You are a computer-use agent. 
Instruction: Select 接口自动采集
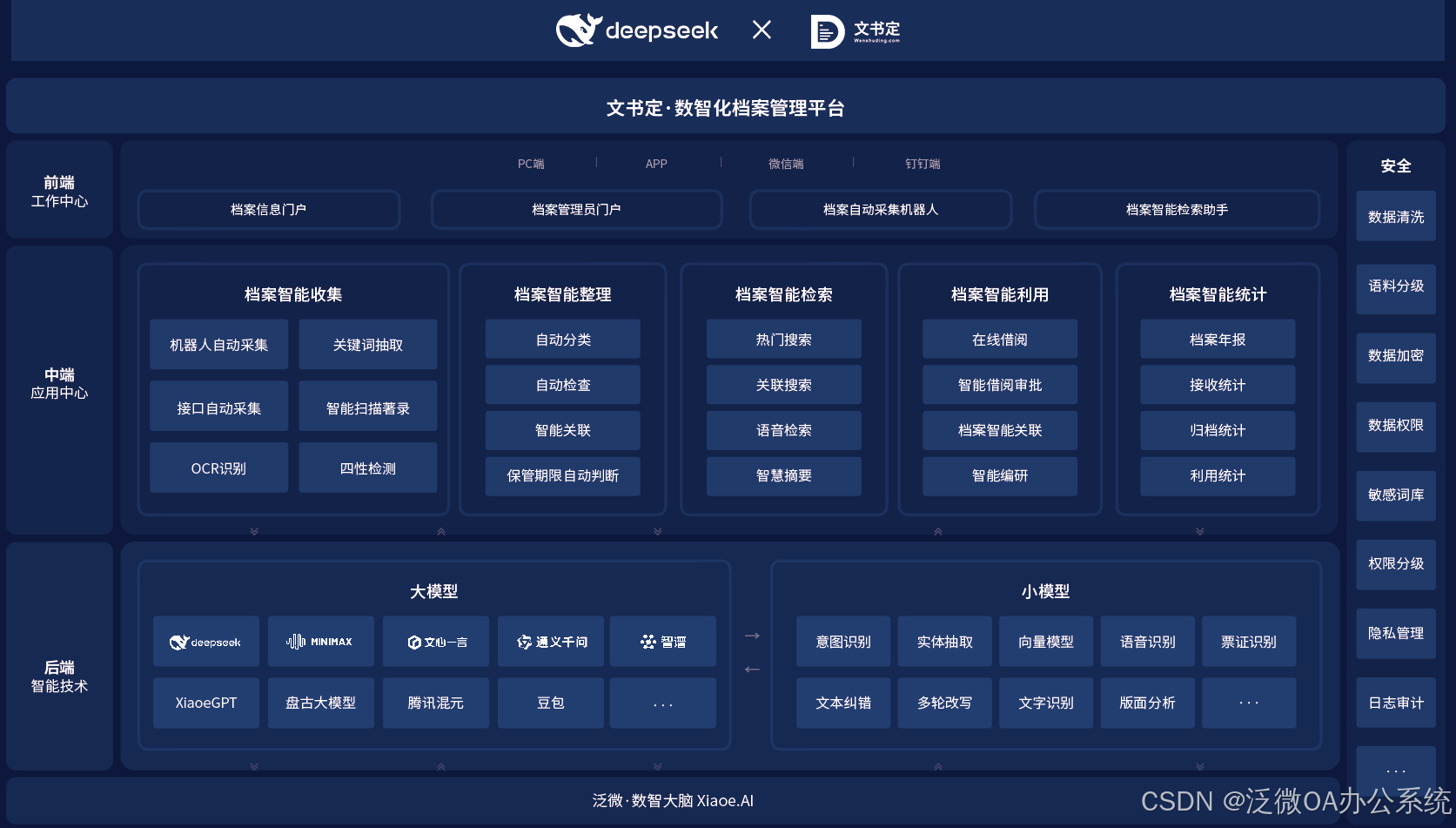(x=219, y=407)
